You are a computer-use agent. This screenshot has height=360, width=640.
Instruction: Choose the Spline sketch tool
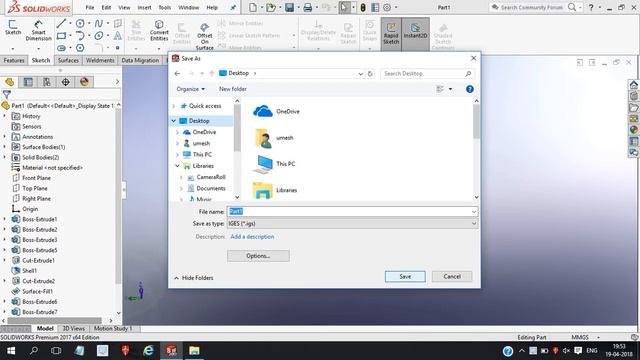99,24
